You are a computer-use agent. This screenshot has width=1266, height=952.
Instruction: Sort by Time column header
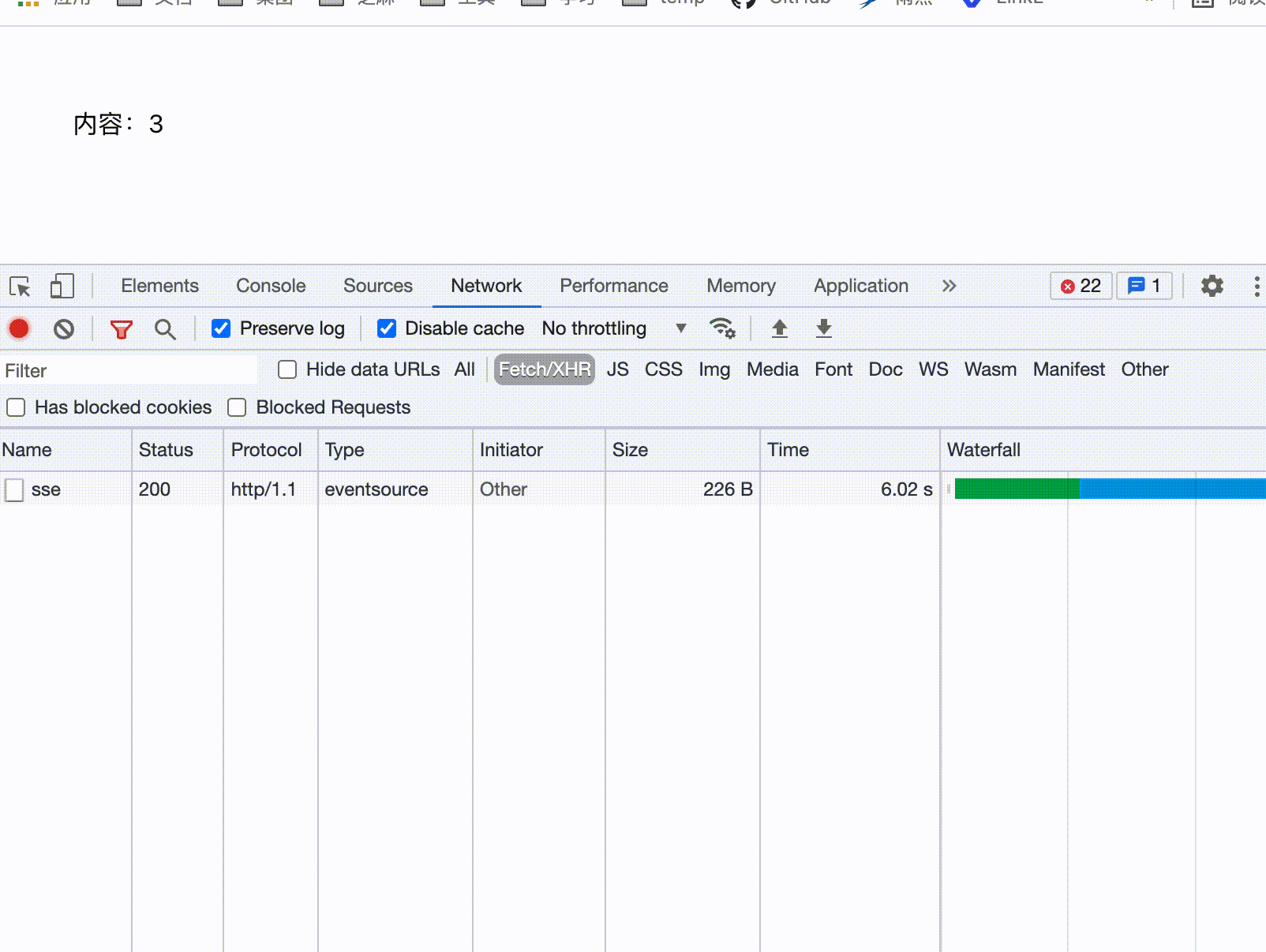click(x=850, y=450)
